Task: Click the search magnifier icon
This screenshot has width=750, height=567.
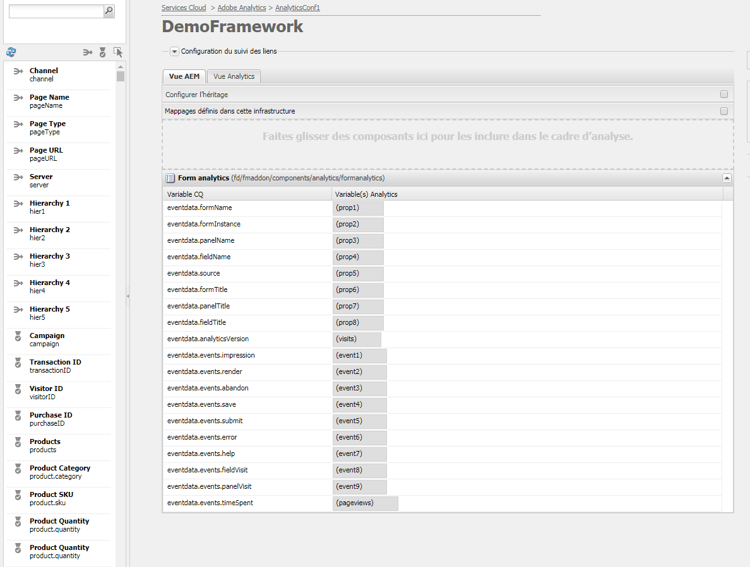Action: pyautogui.click(x=109, y=11)
